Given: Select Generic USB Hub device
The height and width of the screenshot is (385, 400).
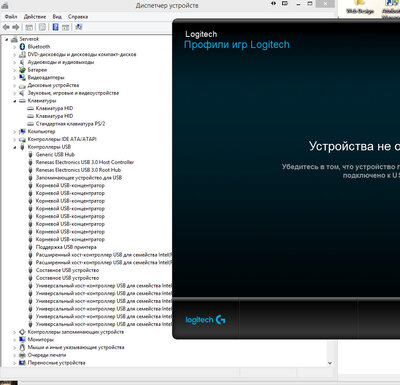Looking at the screenshot, I should (x=55, y=155).
